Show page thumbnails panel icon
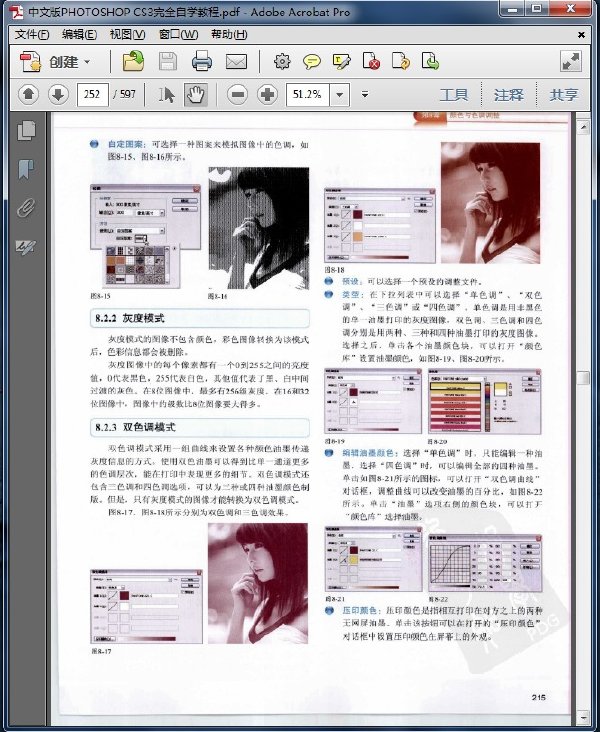This screenshot has width=600, height=732. pos(27,131)
